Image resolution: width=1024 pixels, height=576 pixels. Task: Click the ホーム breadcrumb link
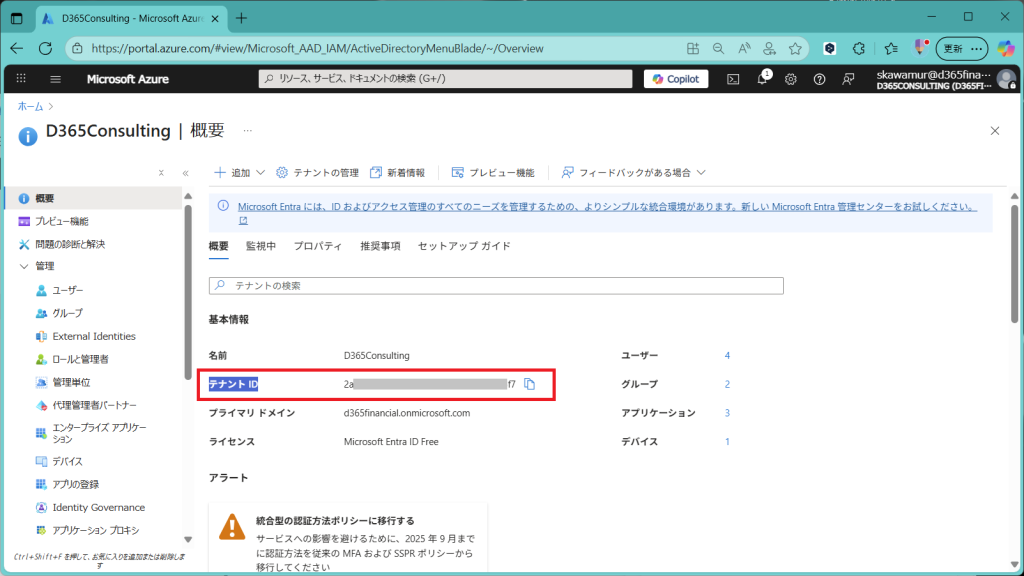(x=30, y=105)
